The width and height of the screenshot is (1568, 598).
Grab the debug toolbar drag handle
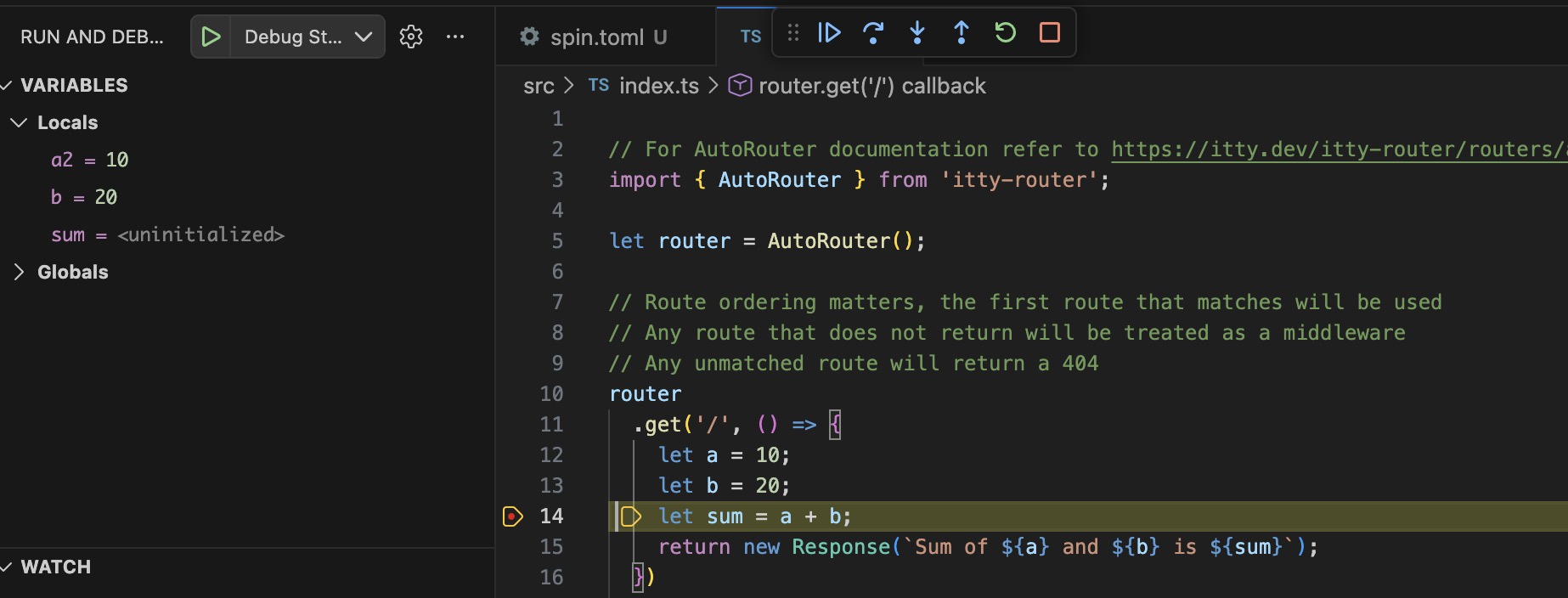pyautogui.click(x=793, y=33)
